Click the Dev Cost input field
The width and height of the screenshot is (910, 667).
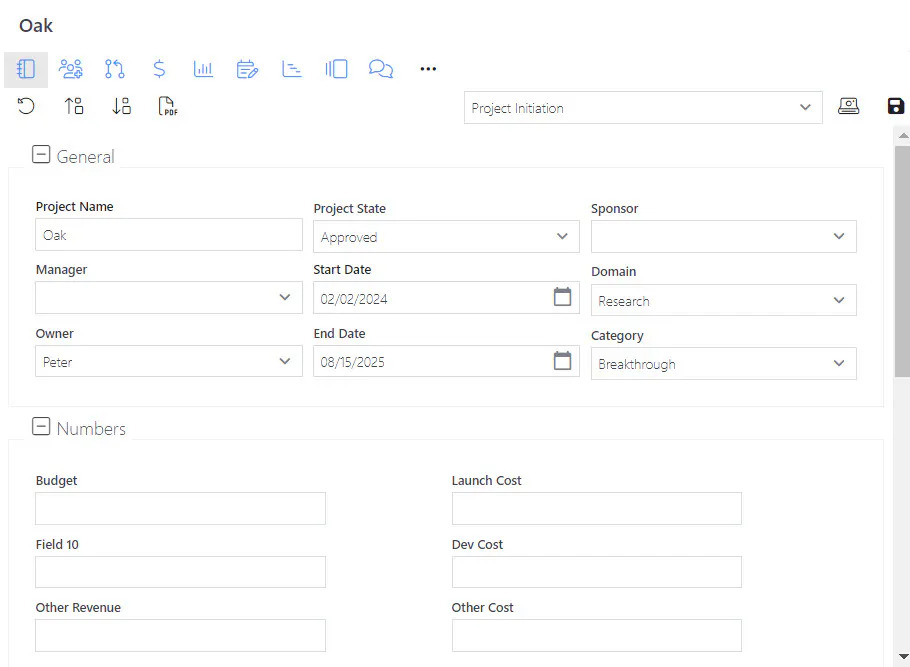[x=597, y=572]
